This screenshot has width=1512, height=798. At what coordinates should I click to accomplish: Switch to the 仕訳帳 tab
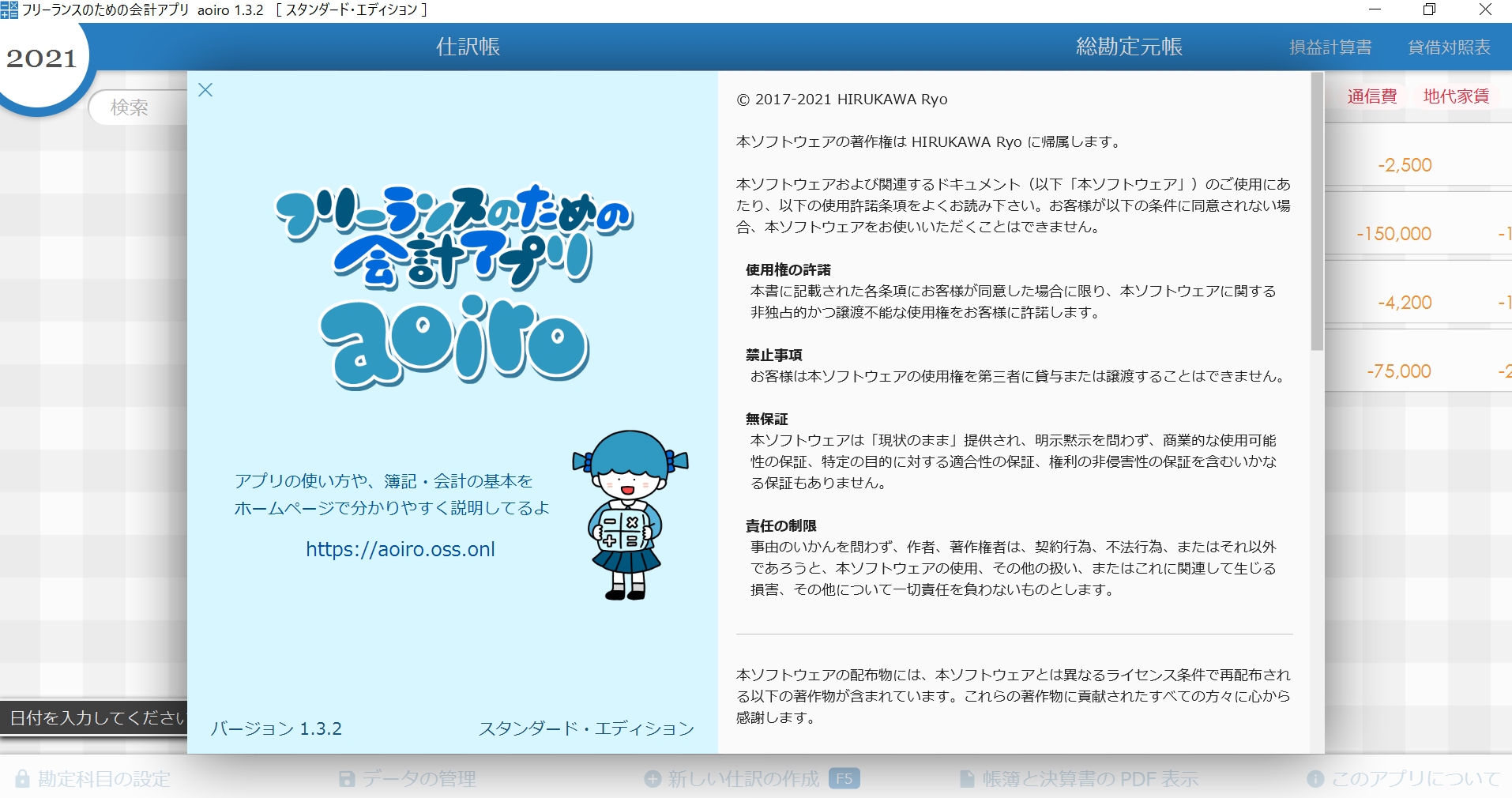tap(468, 46)
